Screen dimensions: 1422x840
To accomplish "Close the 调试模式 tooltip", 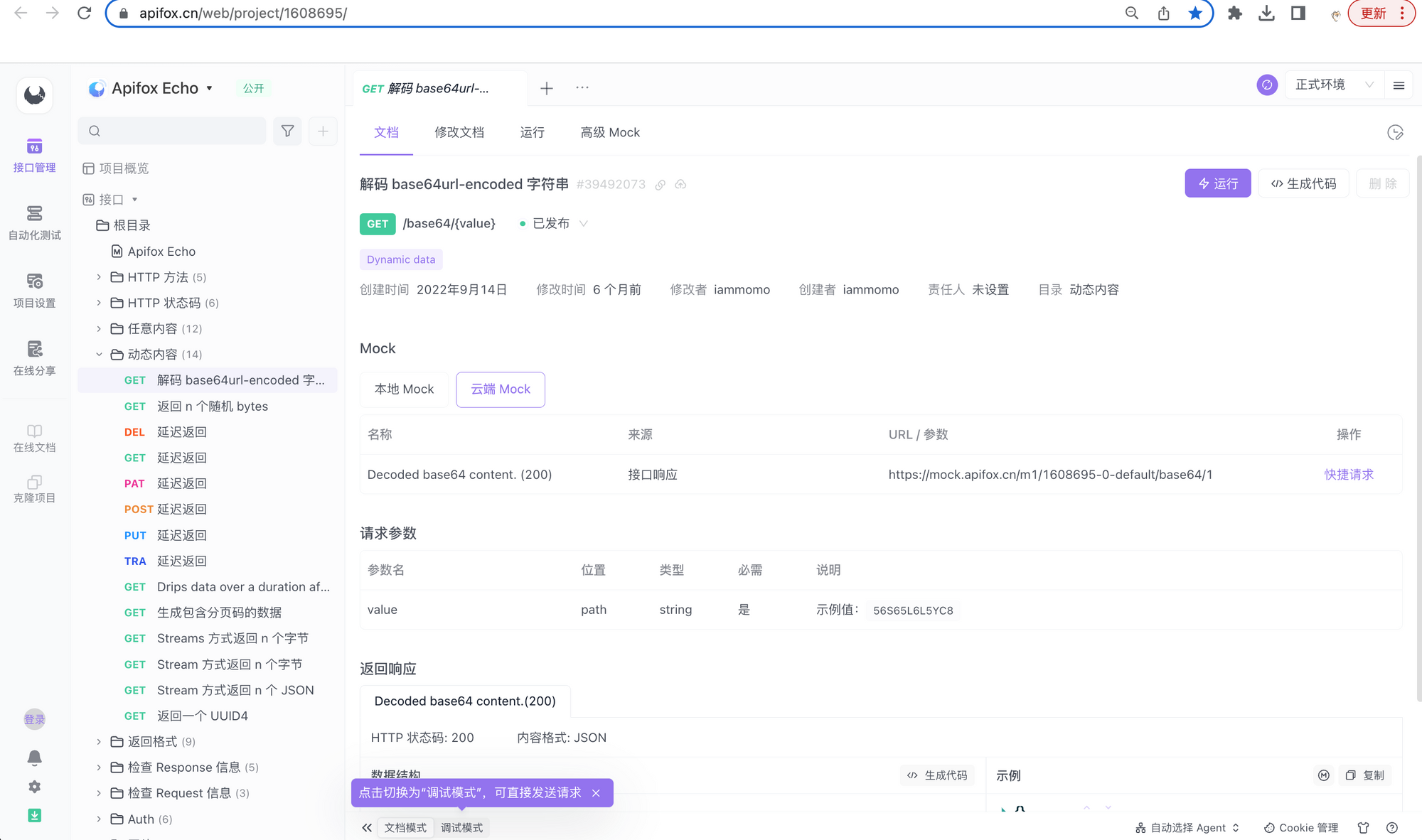I will [x=596, y=793].
